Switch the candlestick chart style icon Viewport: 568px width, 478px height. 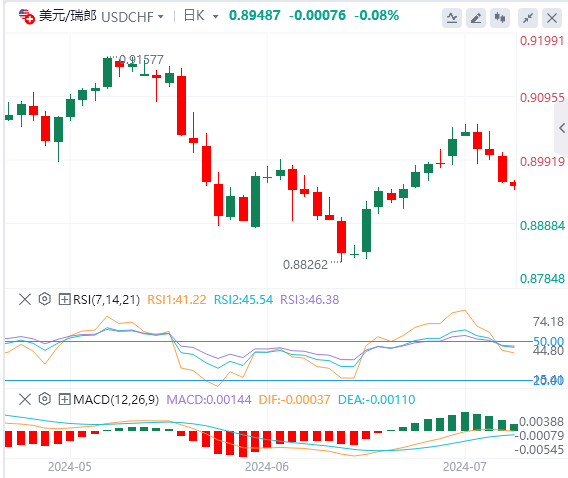coord(500,18)
